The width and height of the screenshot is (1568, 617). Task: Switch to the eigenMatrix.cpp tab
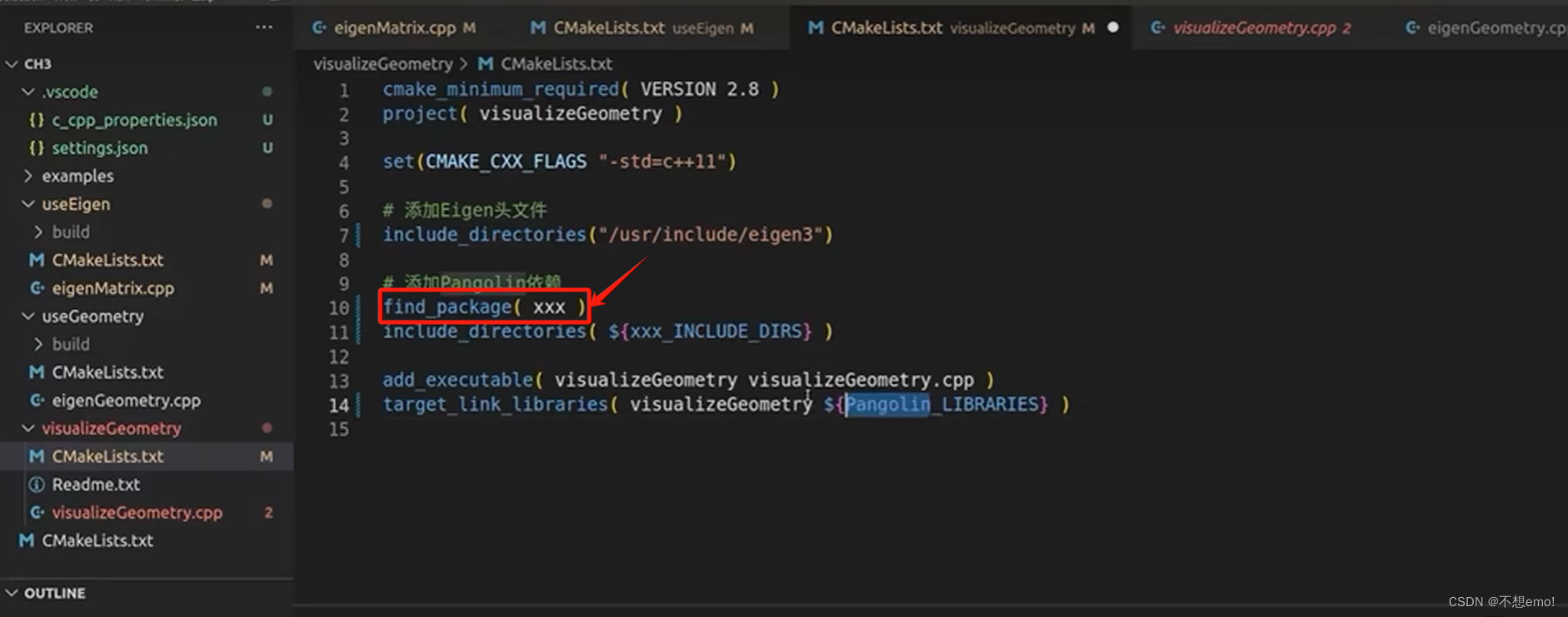[x=393, y=27]
